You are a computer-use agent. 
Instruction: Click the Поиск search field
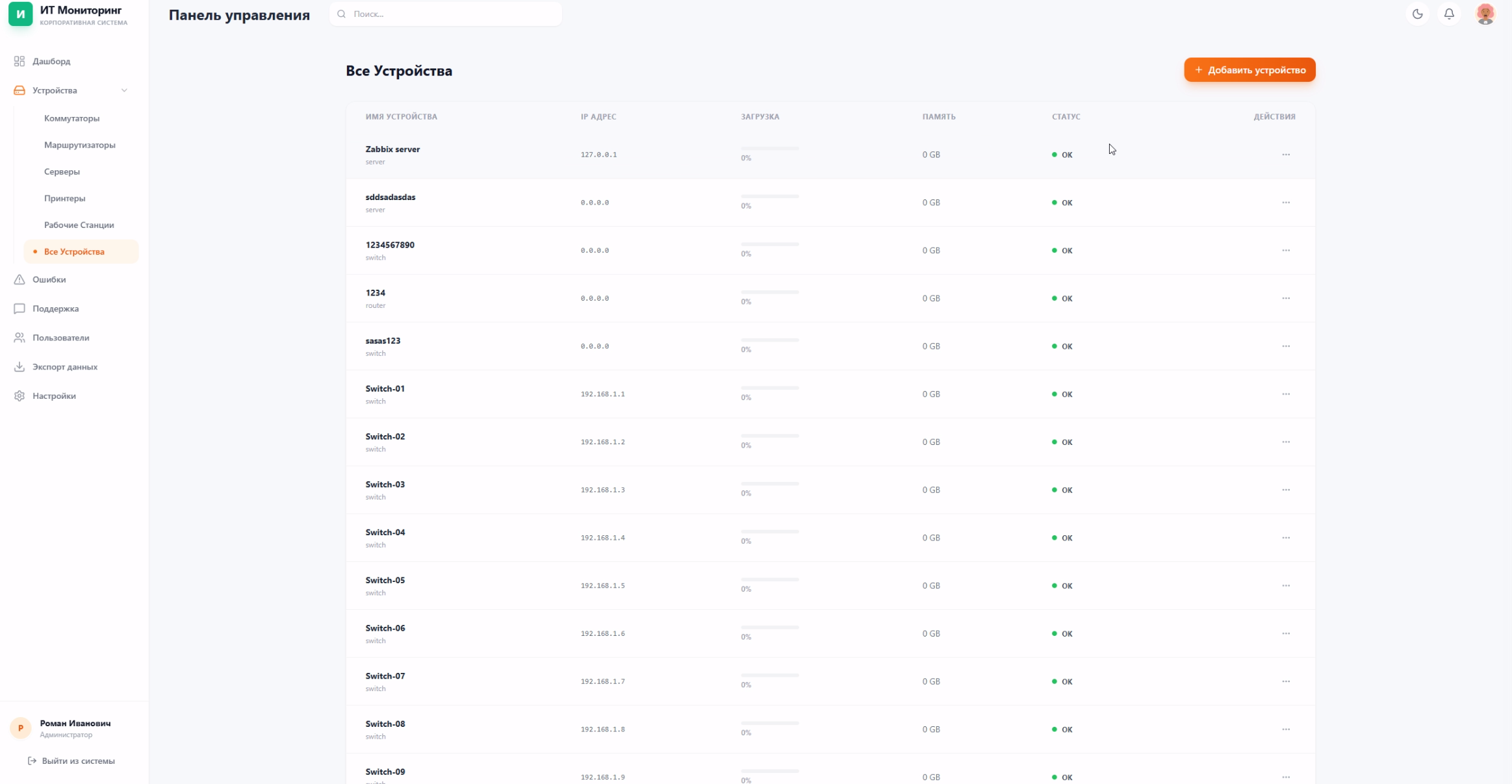[446, 14]
